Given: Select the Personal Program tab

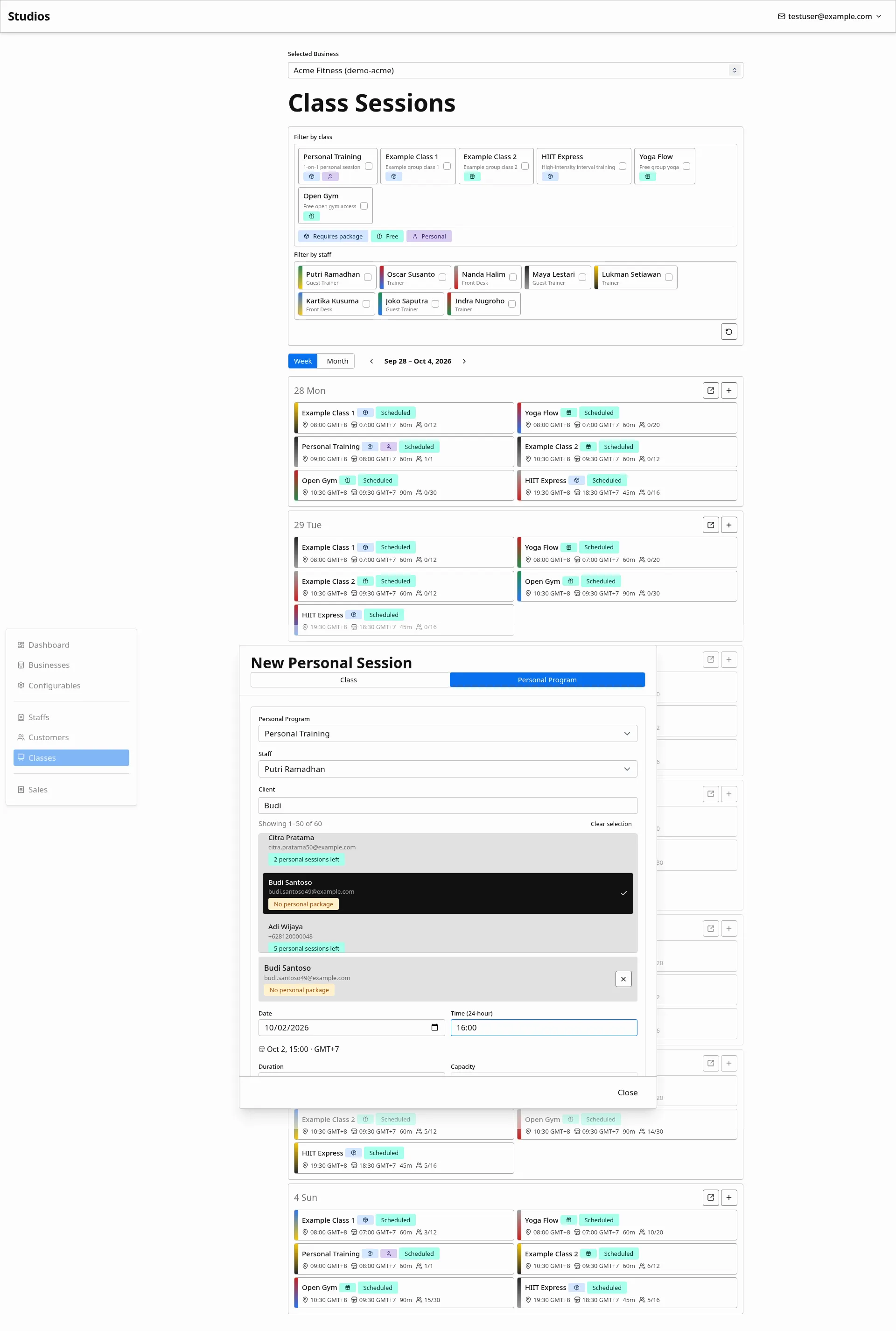Looking at the screenshot, I should (547, 680).
